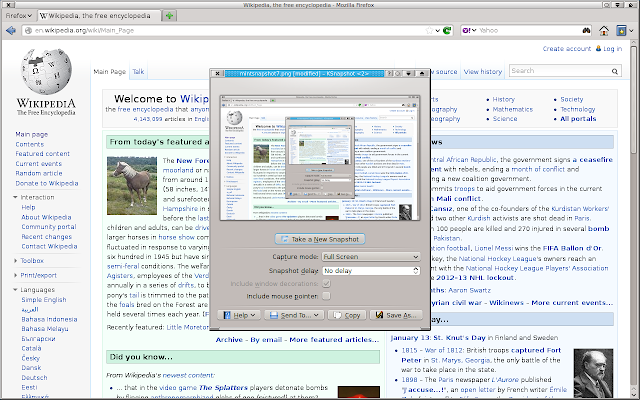Open KSnapshot Help menu button
Viewport: 640px width, 400px height.
(x=239, y=315)
